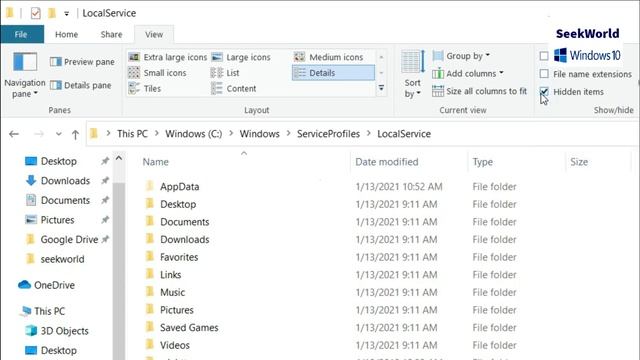Image resolution: width=640 pixels, height=360 pixels.
Task: Click Size all columns to fit
Action: (480, 91)
